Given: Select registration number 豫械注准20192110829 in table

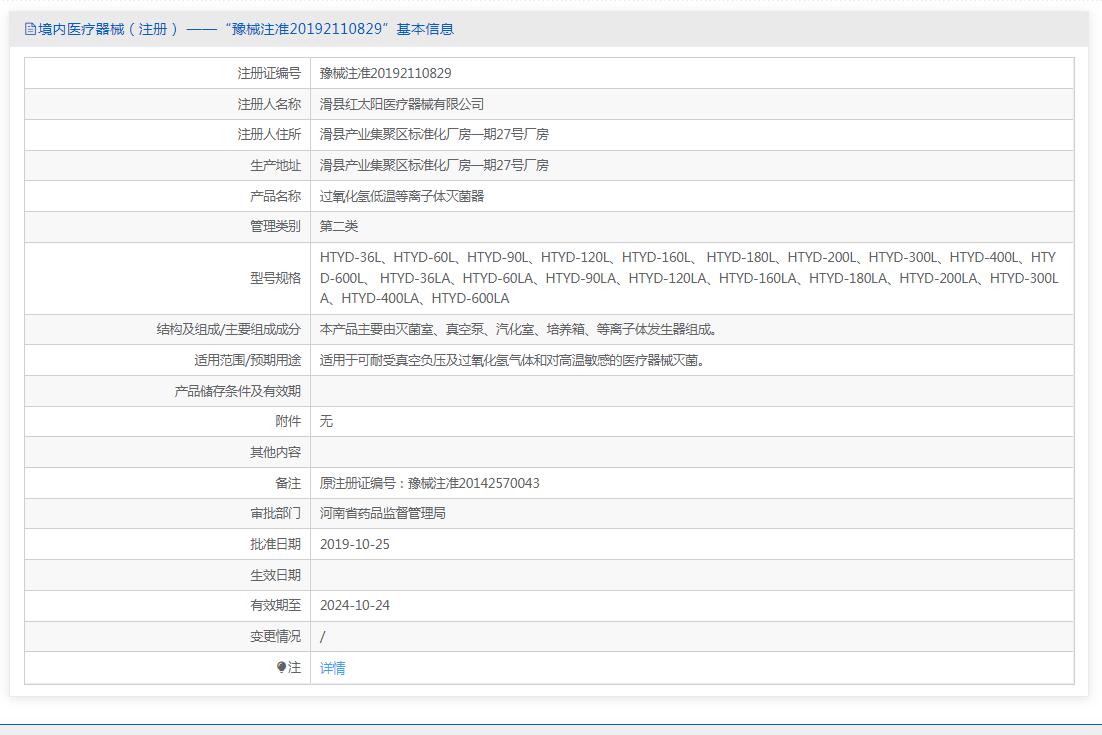Looking at the screenshot, I should (385, 73).
